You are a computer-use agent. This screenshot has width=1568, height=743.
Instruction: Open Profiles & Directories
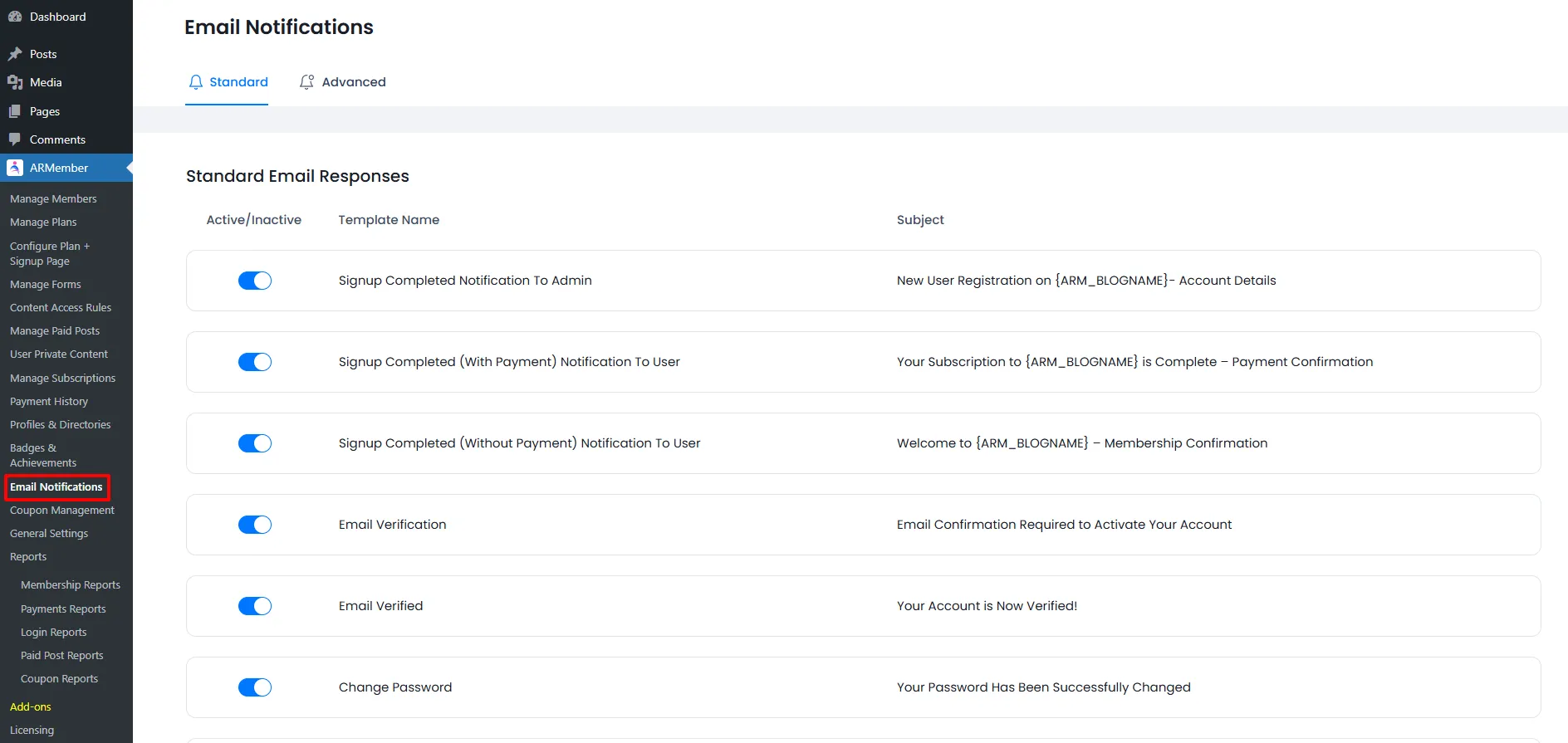click(x=61, y=425)
